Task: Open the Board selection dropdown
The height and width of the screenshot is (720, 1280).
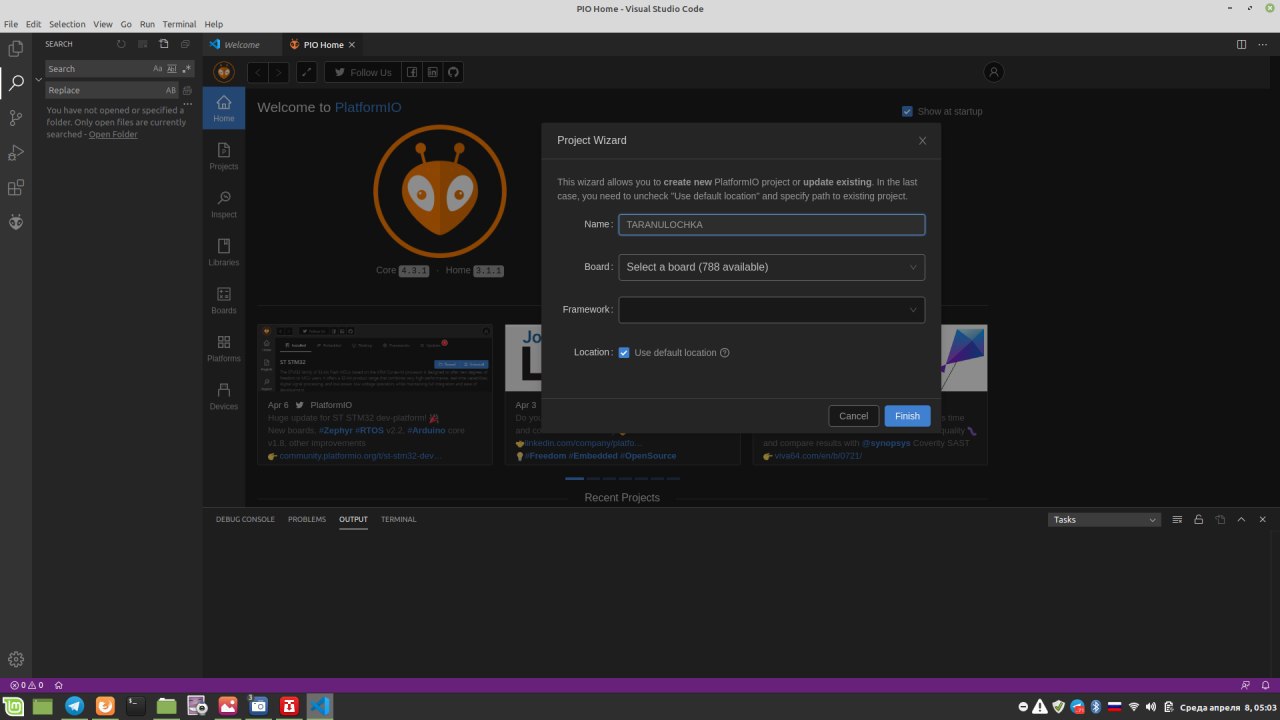Action: (x=771, y=267)
